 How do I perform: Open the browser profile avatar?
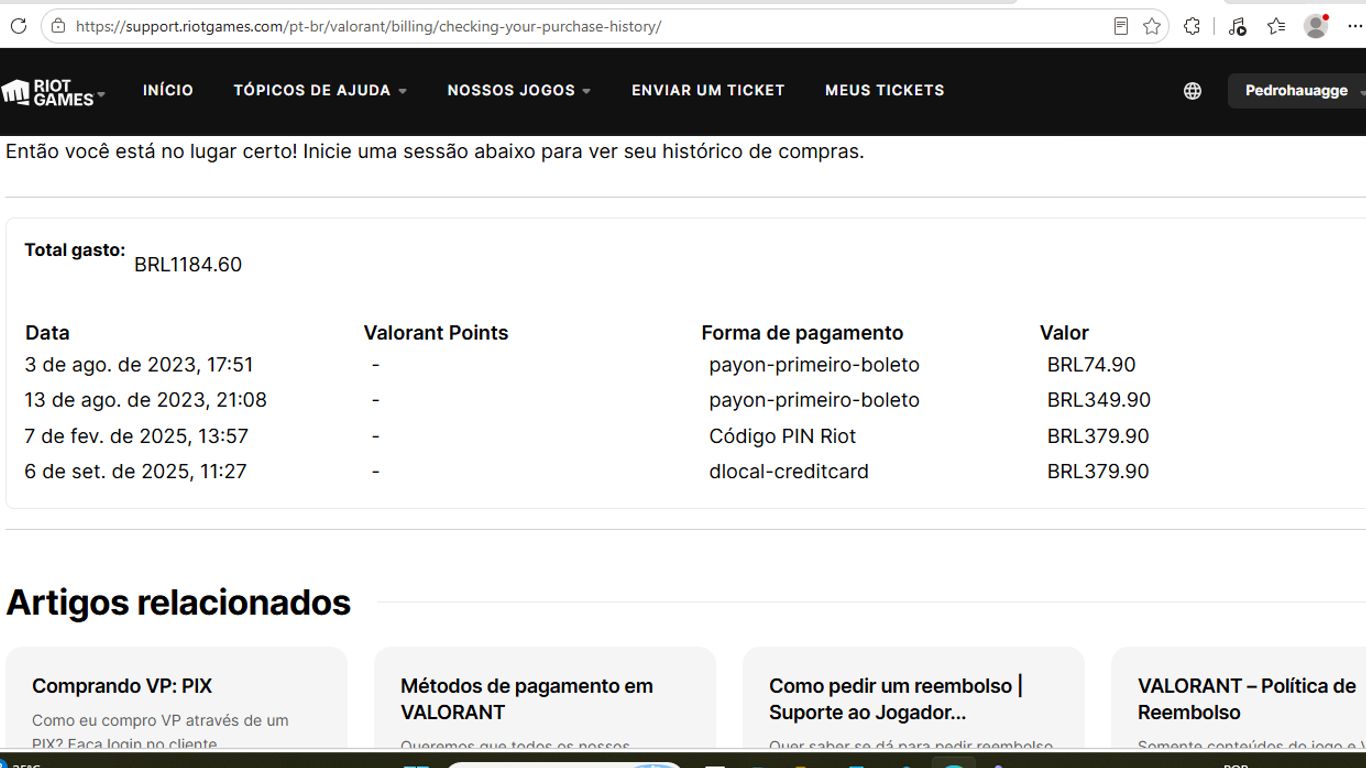pos(1316,26)
